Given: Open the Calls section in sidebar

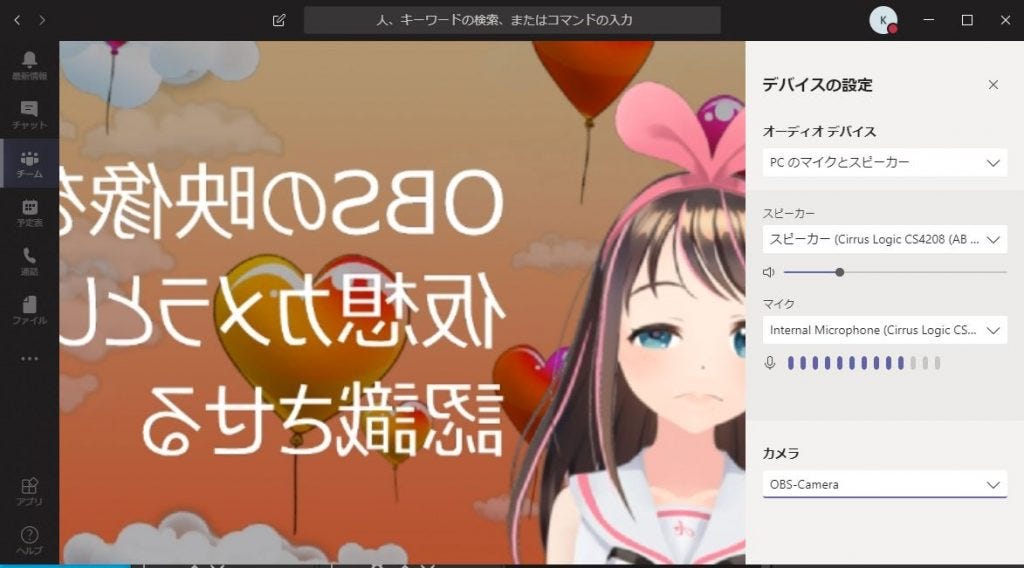Looking at the screenshot, I should [x=29, y=261].
